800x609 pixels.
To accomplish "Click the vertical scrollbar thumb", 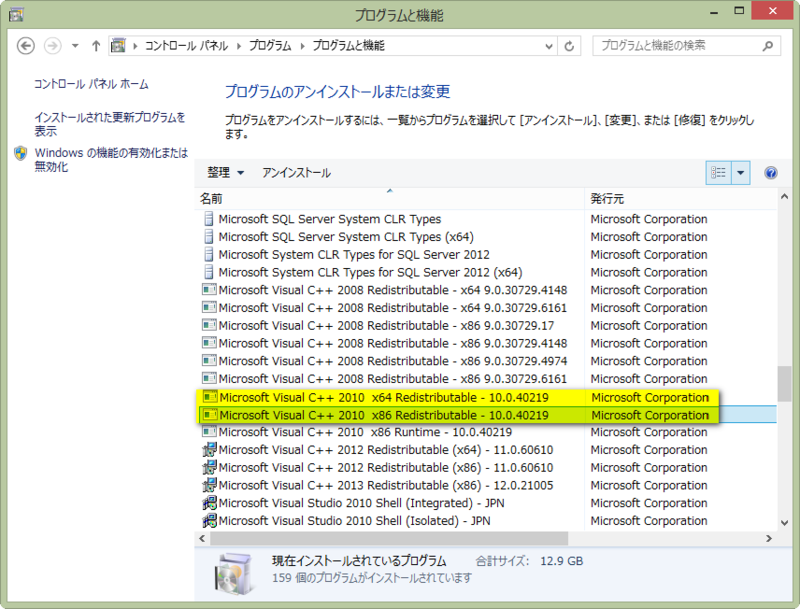I will (x=785, y=384).
